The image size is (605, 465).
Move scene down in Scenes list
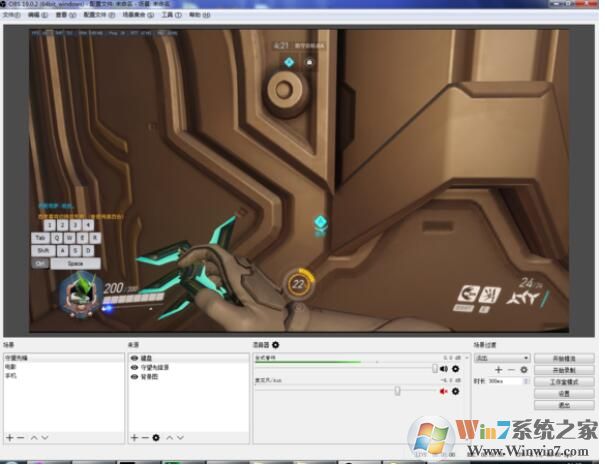(45, 437)
